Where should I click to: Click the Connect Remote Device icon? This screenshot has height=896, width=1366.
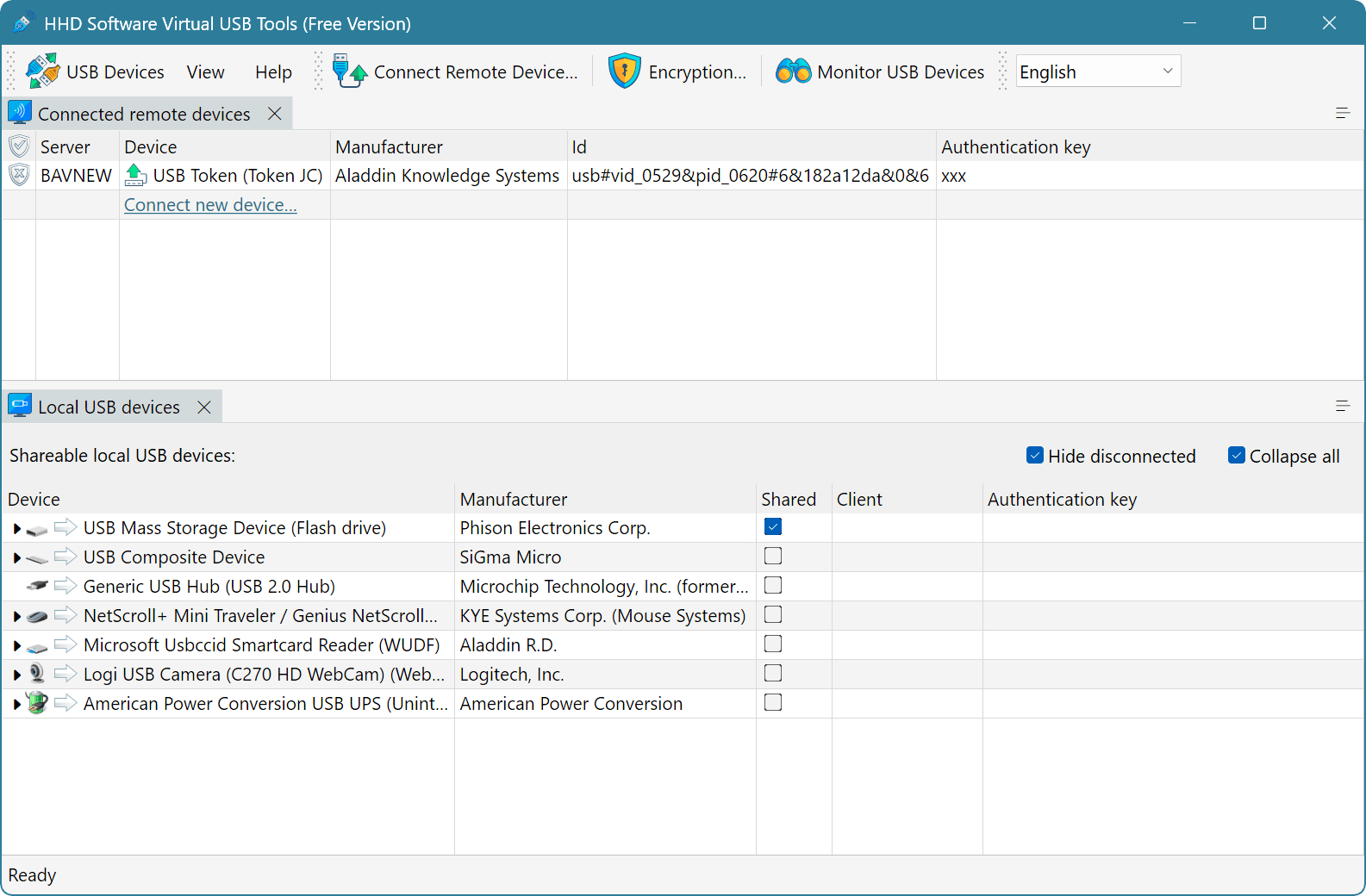[350, 72]
